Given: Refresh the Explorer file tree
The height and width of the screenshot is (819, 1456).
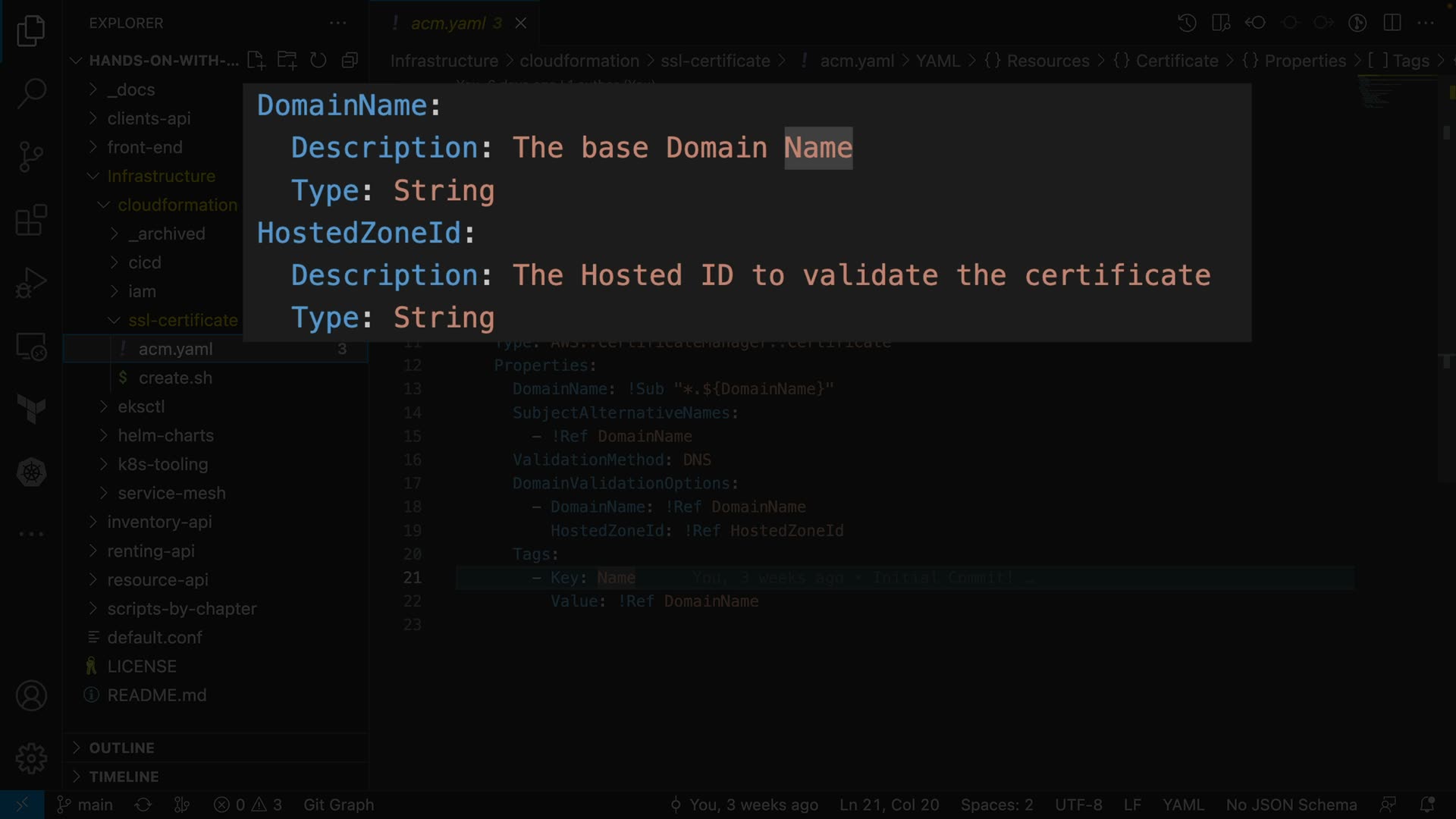Looking at the screenshot, I should pos(318,61).
